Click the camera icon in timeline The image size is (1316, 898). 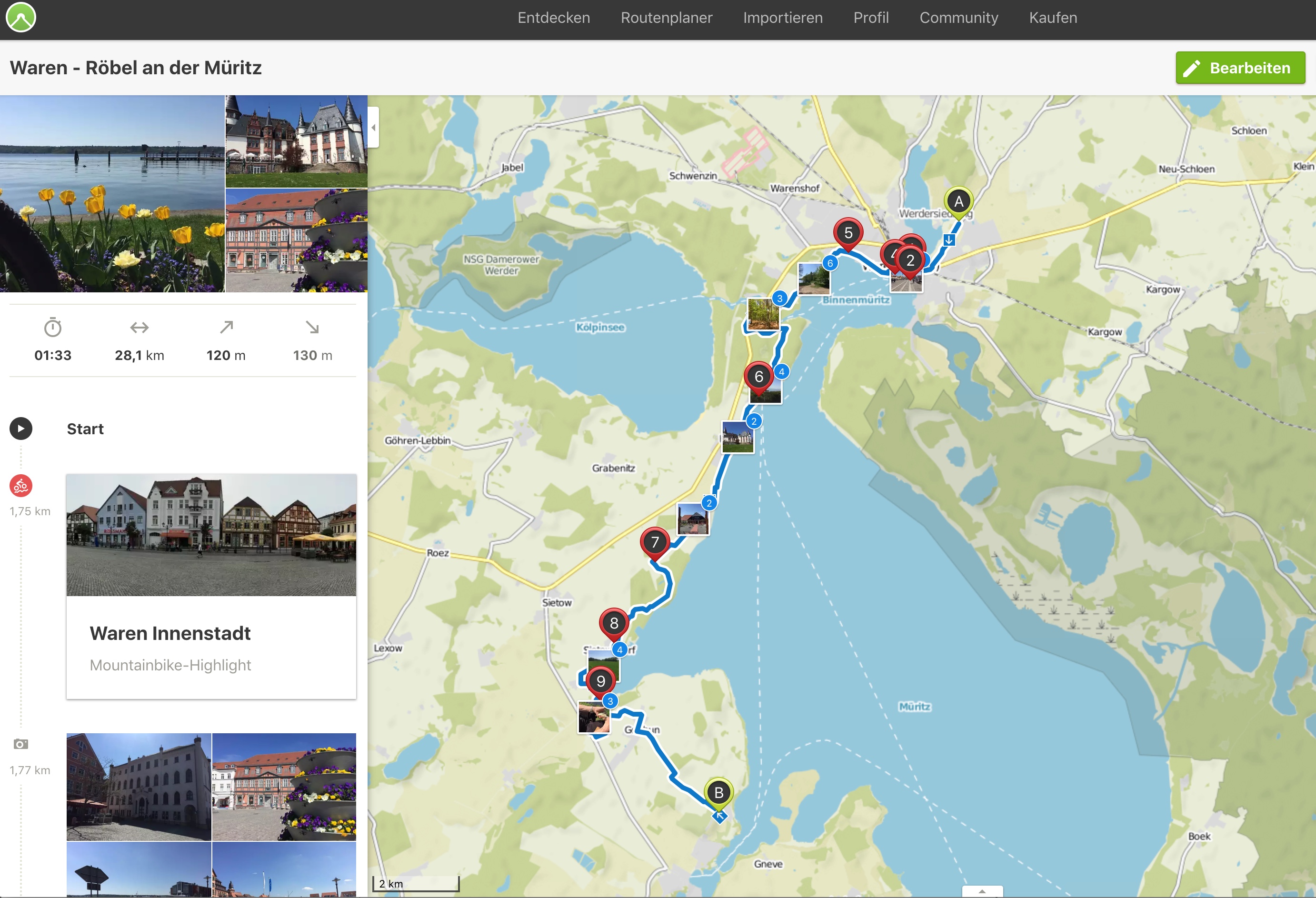[21, 744]
